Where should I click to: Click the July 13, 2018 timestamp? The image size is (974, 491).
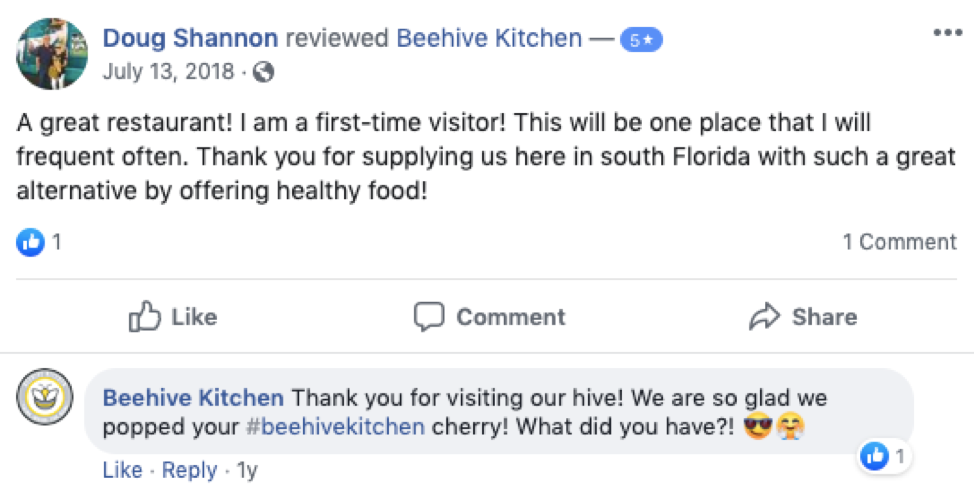click(169, 71)
